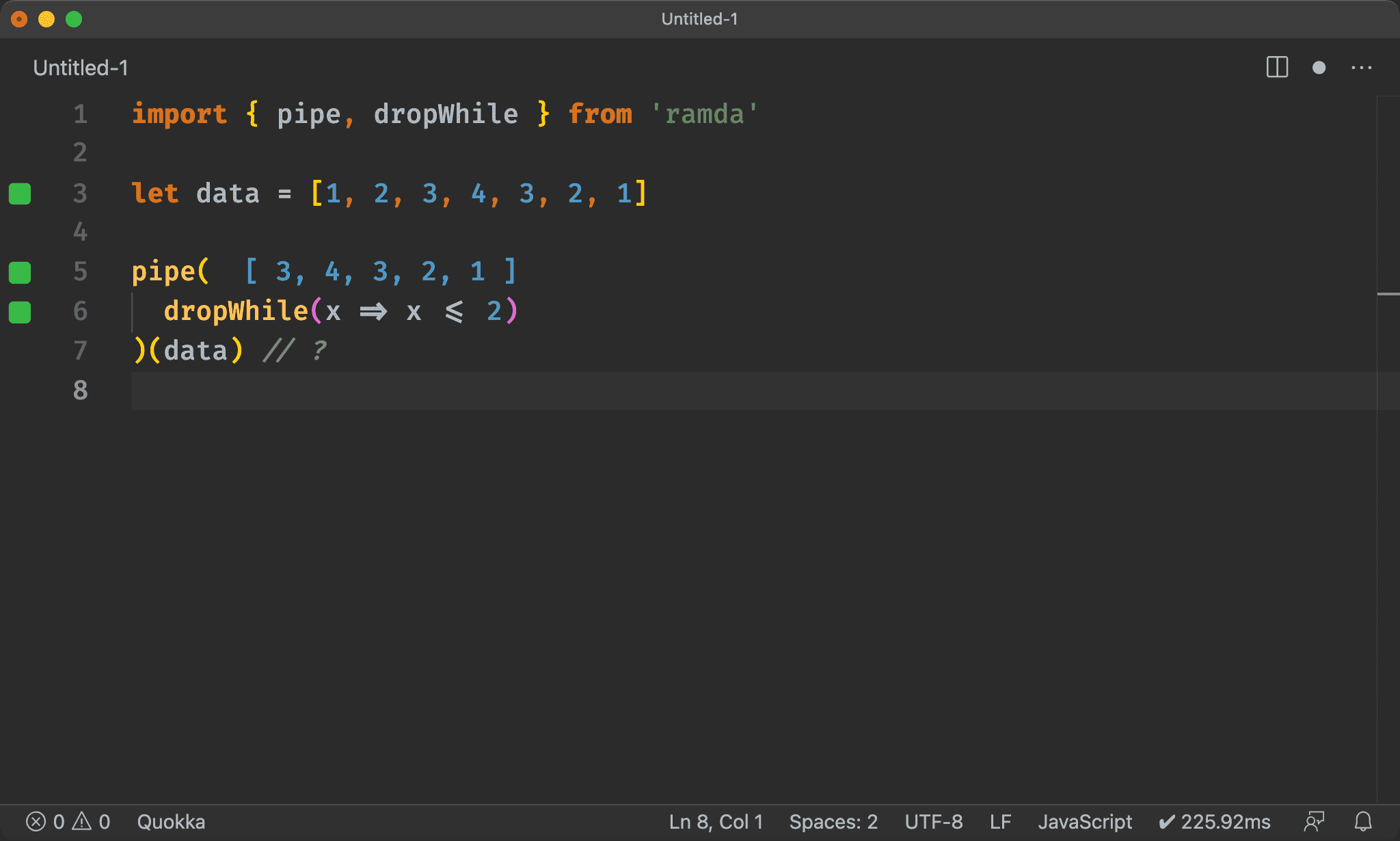Screen dimensions: 1400x841
Task: Click the // ? comment on line 7
Action: coord(295,351)
